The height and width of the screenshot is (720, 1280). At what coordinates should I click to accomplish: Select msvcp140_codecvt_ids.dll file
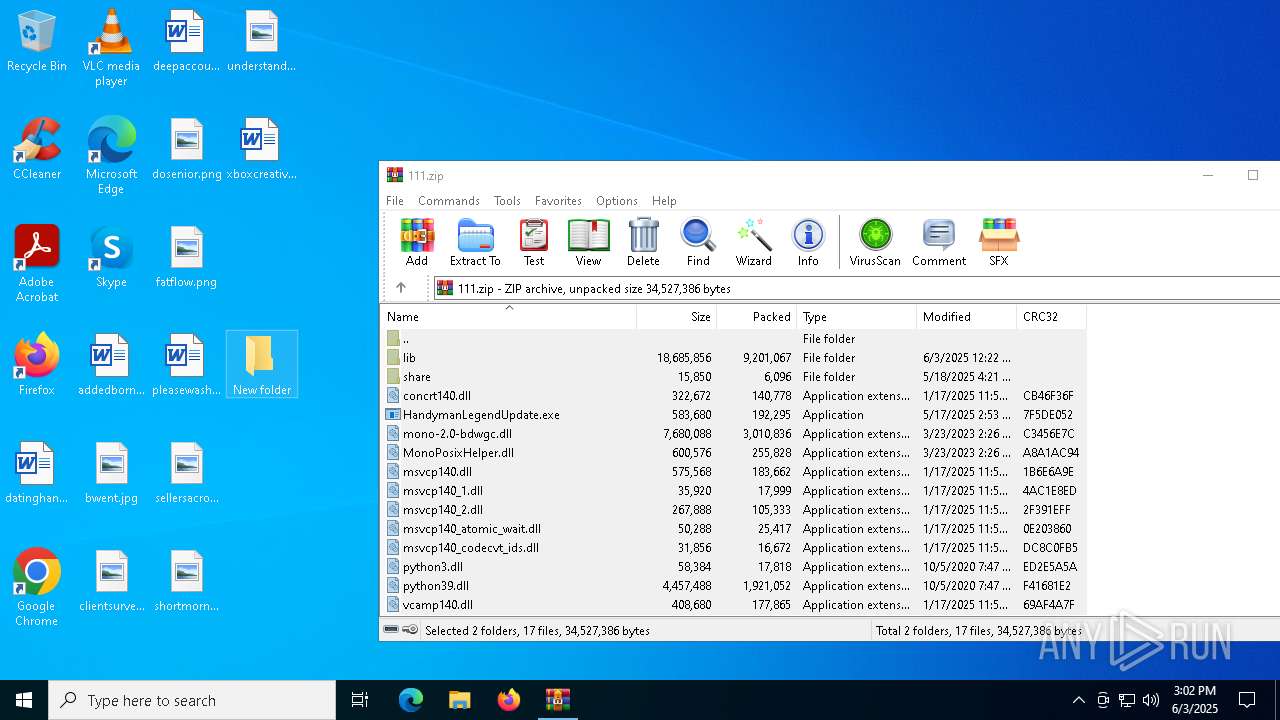733,548
